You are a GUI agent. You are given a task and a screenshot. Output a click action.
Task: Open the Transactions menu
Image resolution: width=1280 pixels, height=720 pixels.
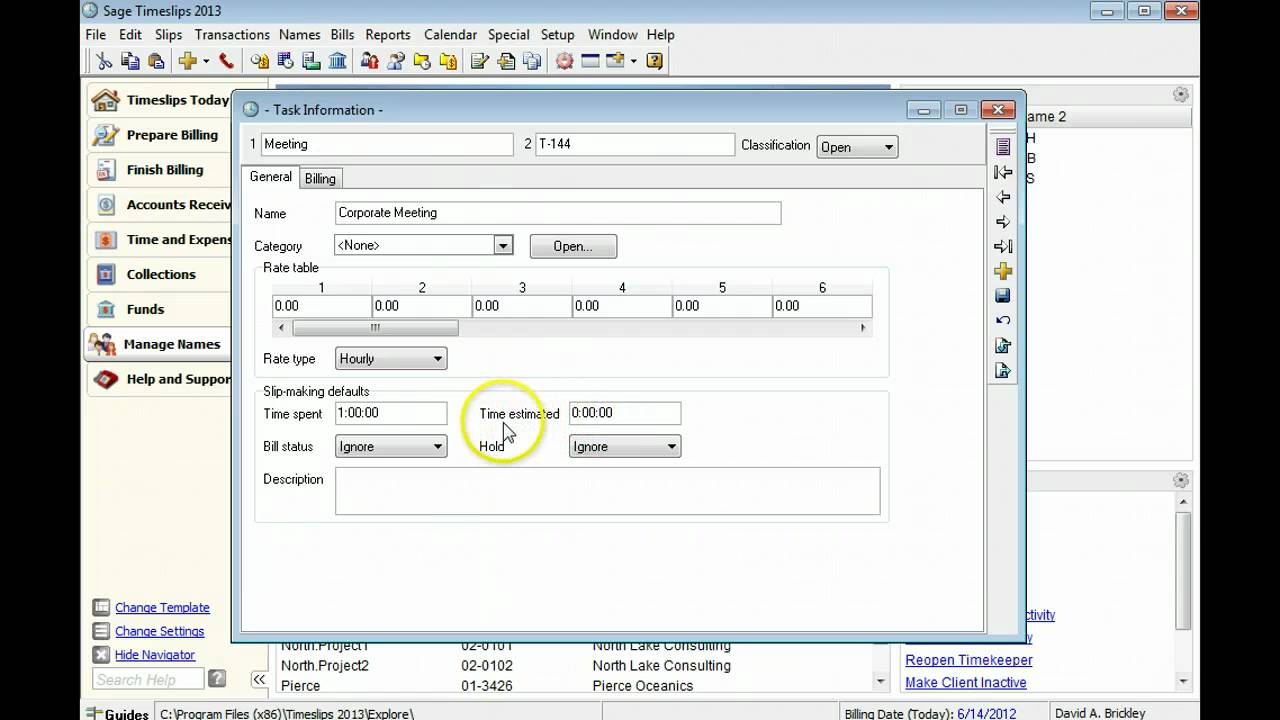232,34
